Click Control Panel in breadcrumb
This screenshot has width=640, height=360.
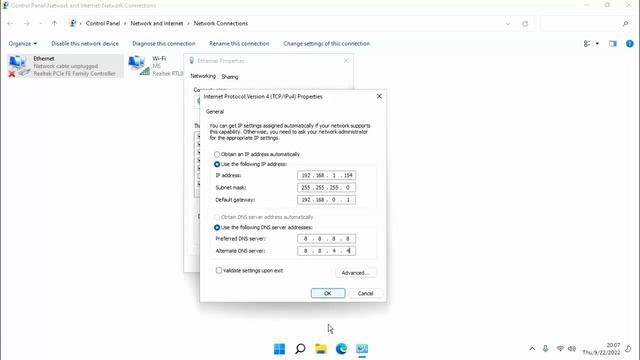(103, 24)
